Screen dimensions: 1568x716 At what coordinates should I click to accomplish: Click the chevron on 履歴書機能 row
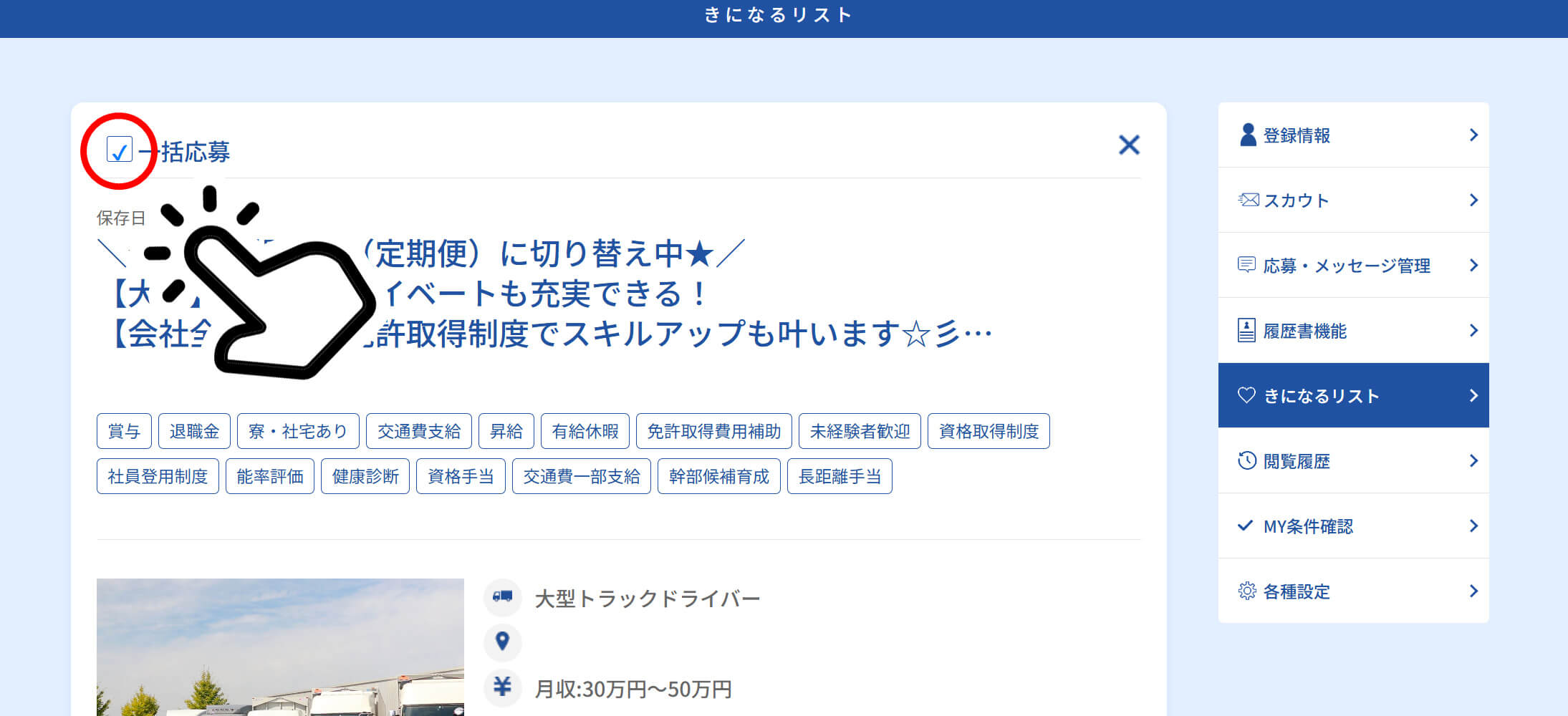coord(1473,330)
